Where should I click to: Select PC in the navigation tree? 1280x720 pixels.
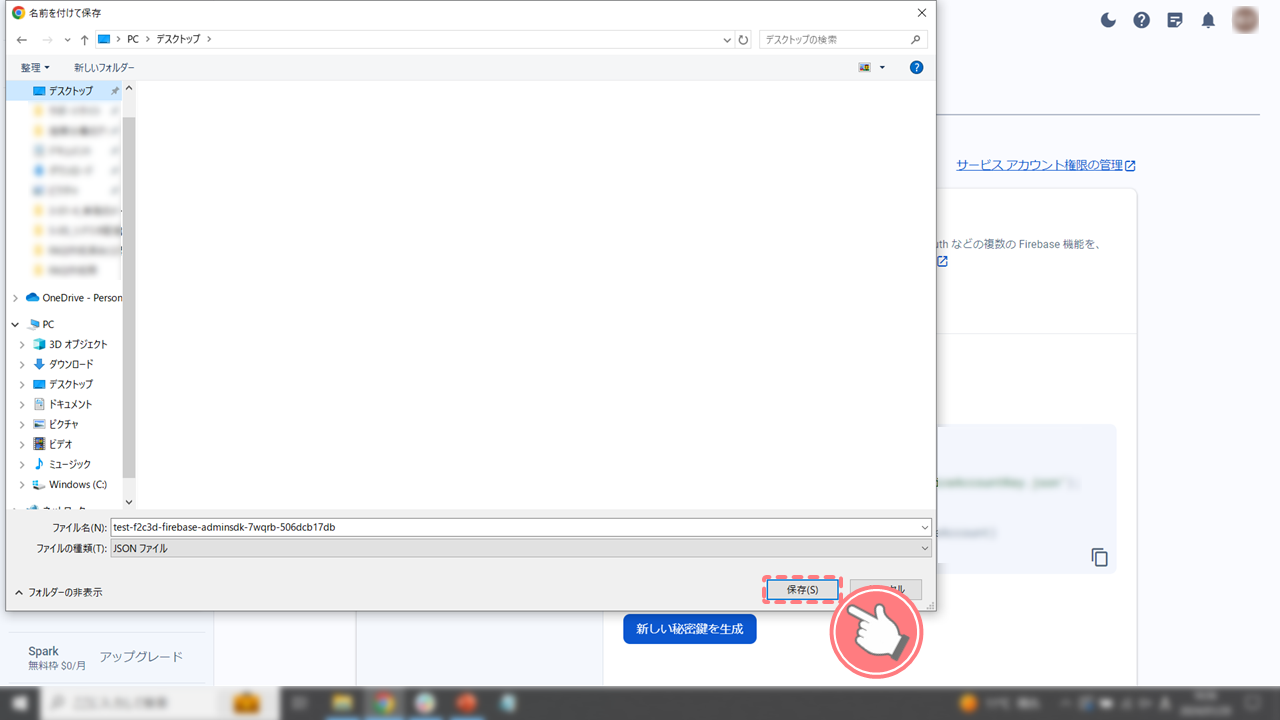[x=41, y=324]
